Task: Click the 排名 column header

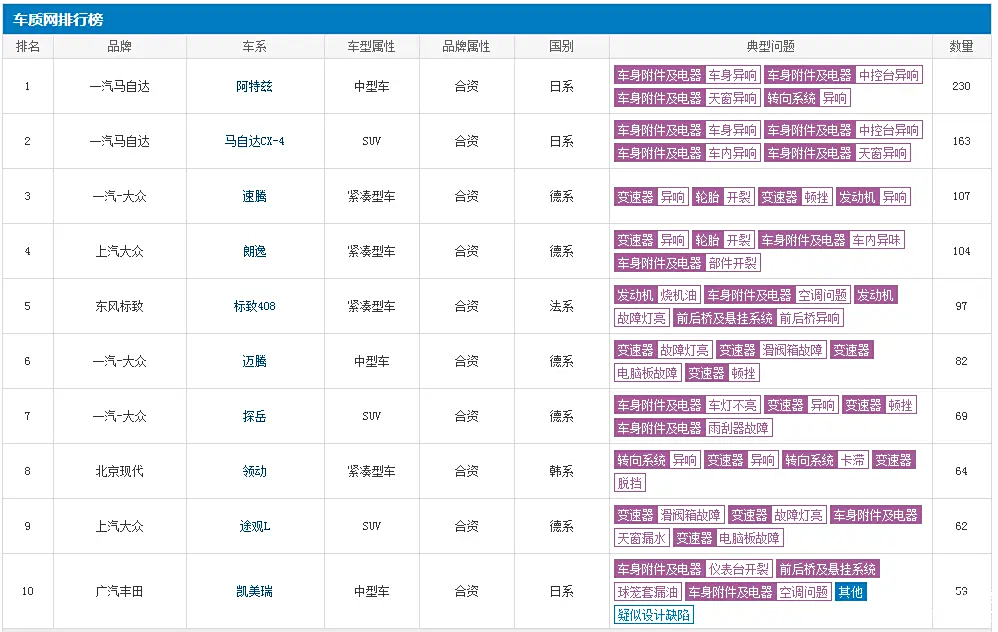Action: point(28,46)
